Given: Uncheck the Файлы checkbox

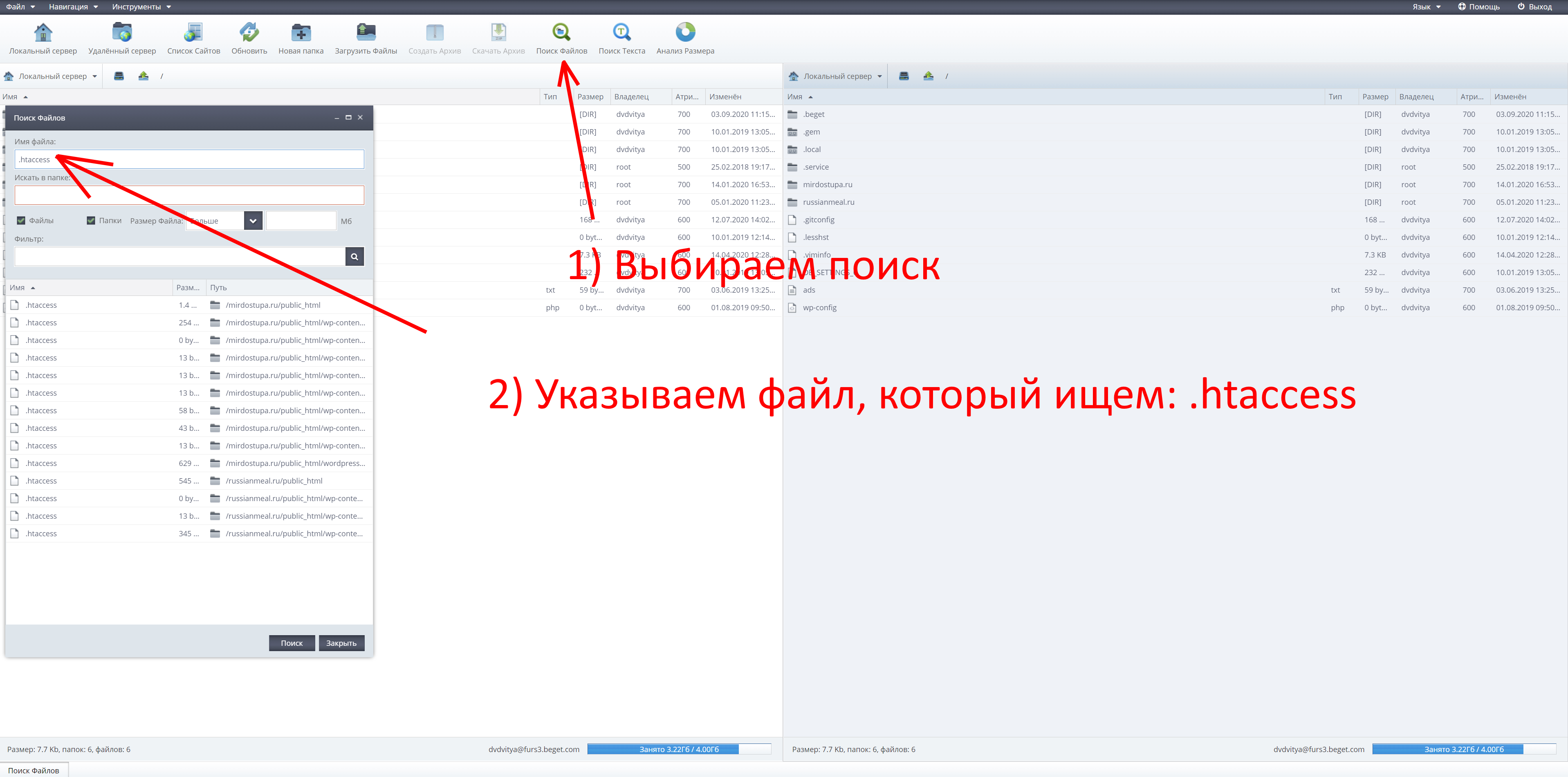Looking at the screenshot, I should [x=21, y=221].
